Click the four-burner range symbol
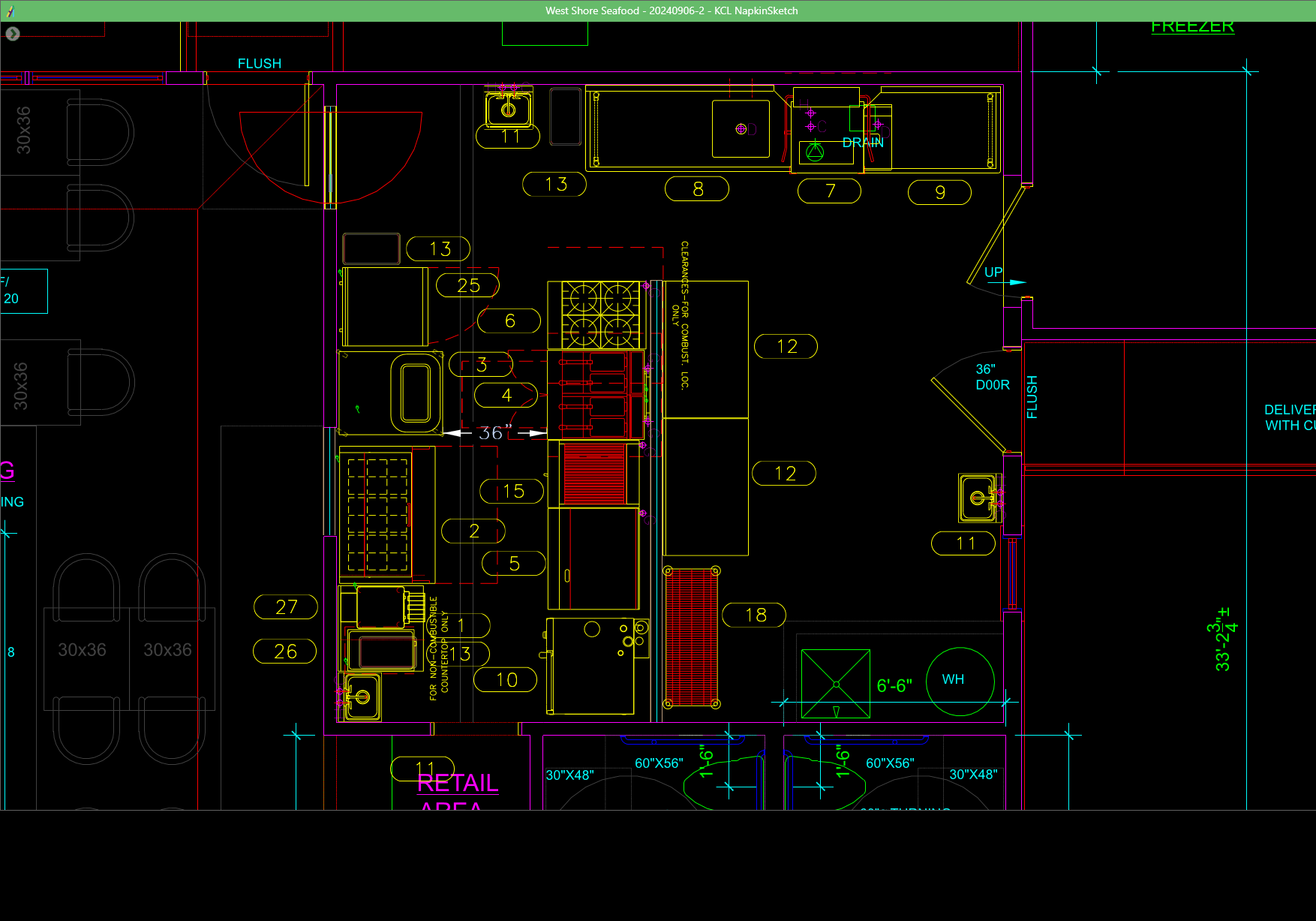This screenshot has height=921, width=1316. pyautogui.click(x=600, y=315)
